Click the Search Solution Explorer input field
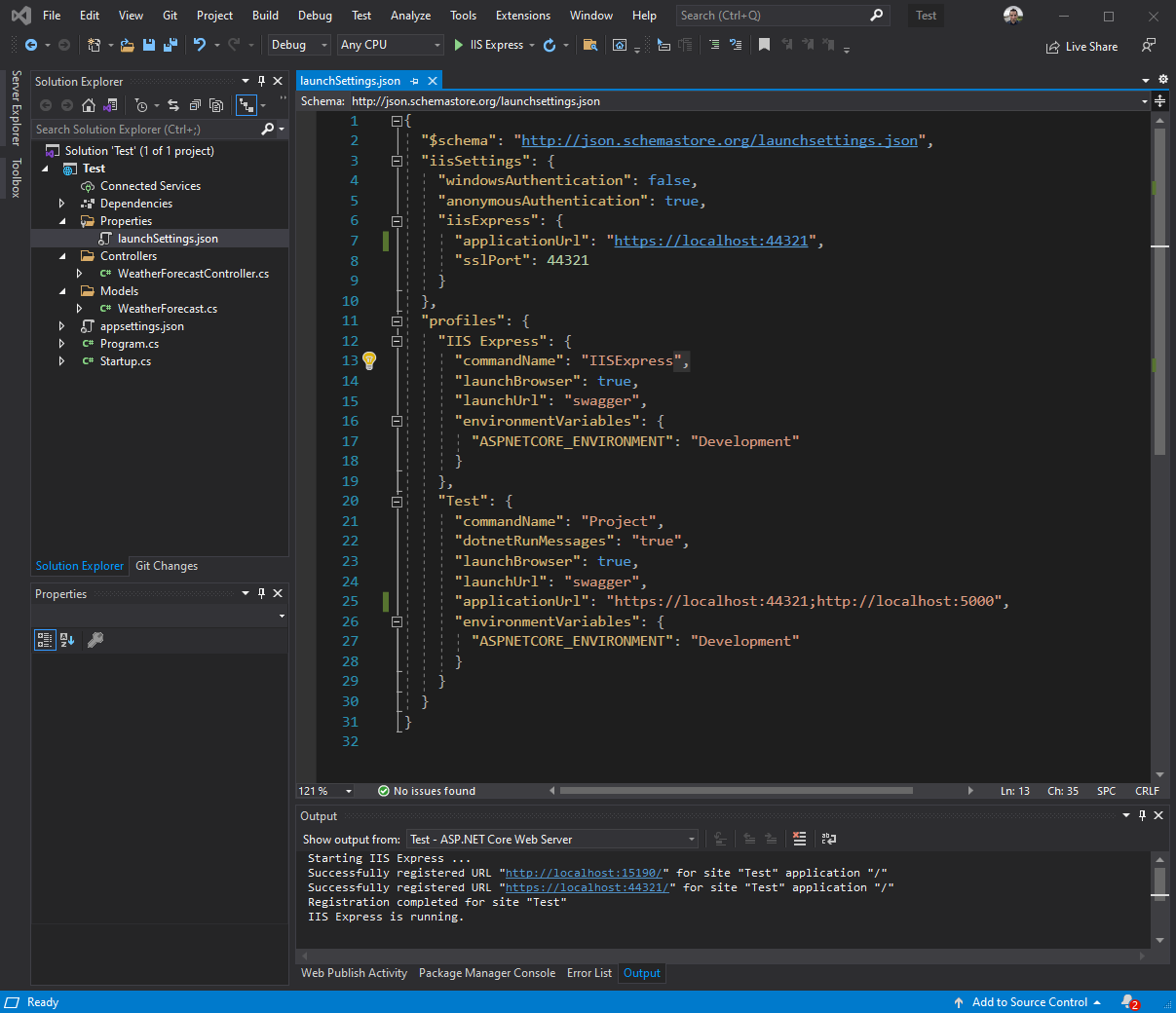The image size is (1176, 1013). (x=144, y=130)
